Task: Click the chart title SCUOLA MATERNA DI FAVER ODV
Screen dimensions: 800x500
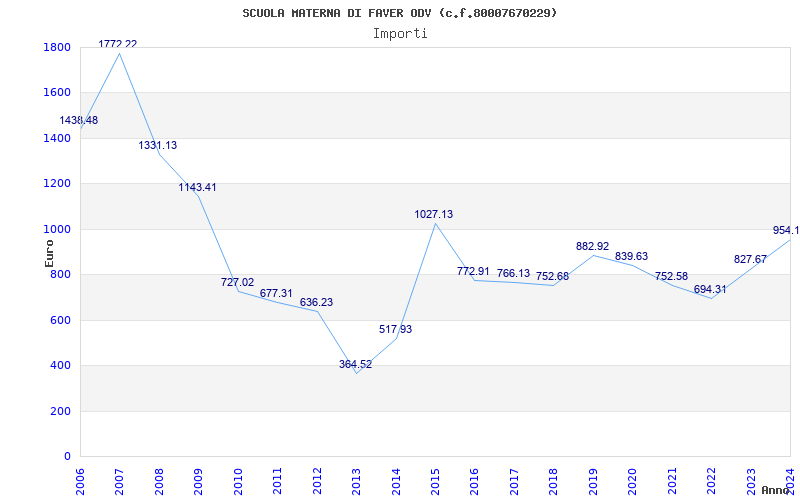Action: click(400, 13)
